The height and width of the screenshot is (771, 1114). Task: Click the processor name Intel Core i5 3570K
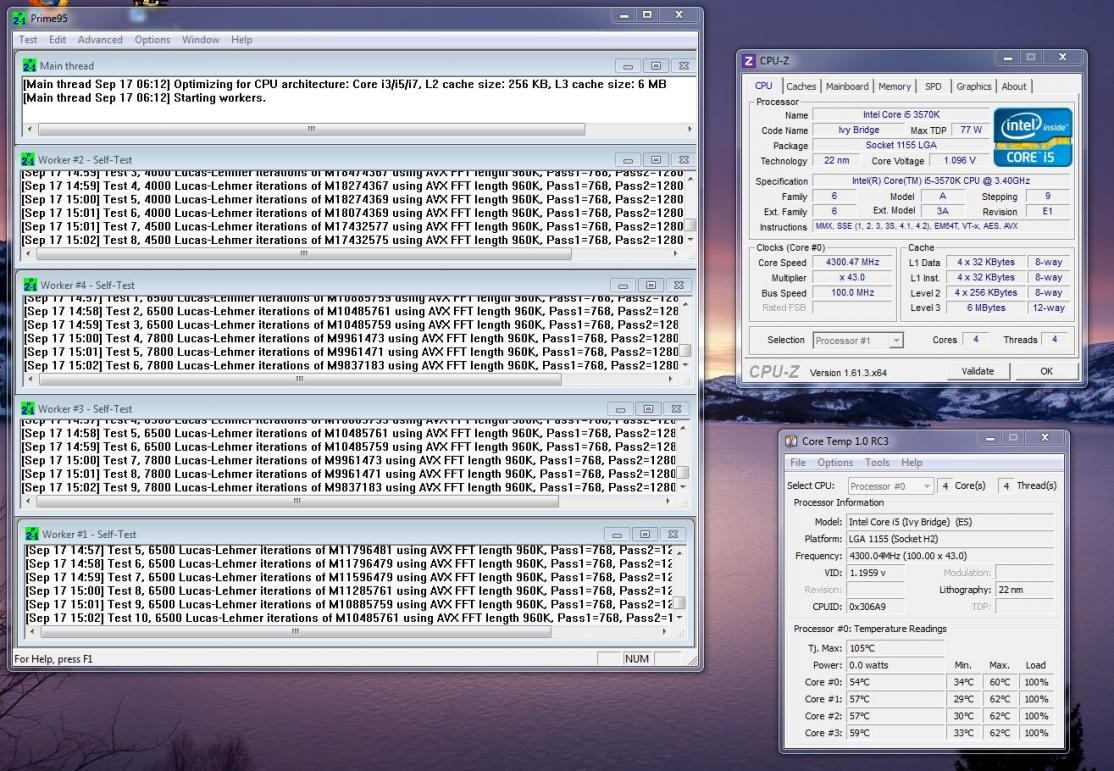pyautogui.click(x=901, y=114)
